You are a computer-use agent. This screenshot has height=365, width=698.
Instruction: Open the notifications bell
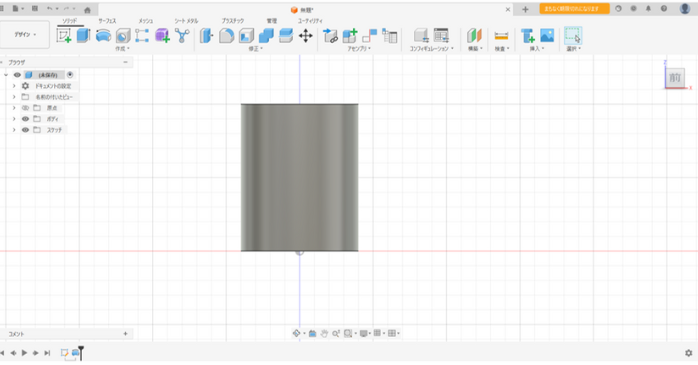click(x=648, y=8)
